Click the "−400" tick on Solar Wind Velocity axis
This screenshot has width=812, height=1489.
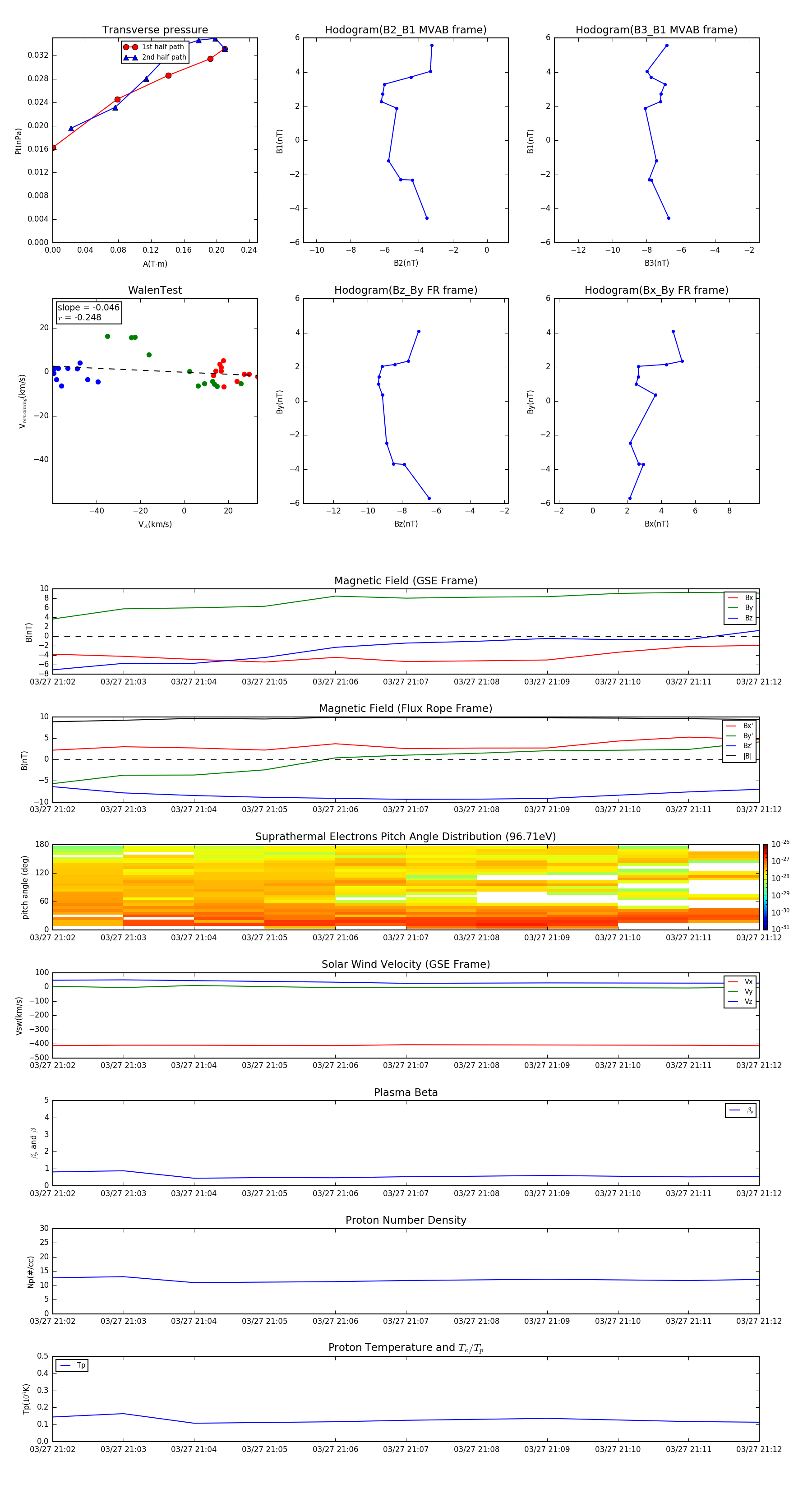(38, 1043)
